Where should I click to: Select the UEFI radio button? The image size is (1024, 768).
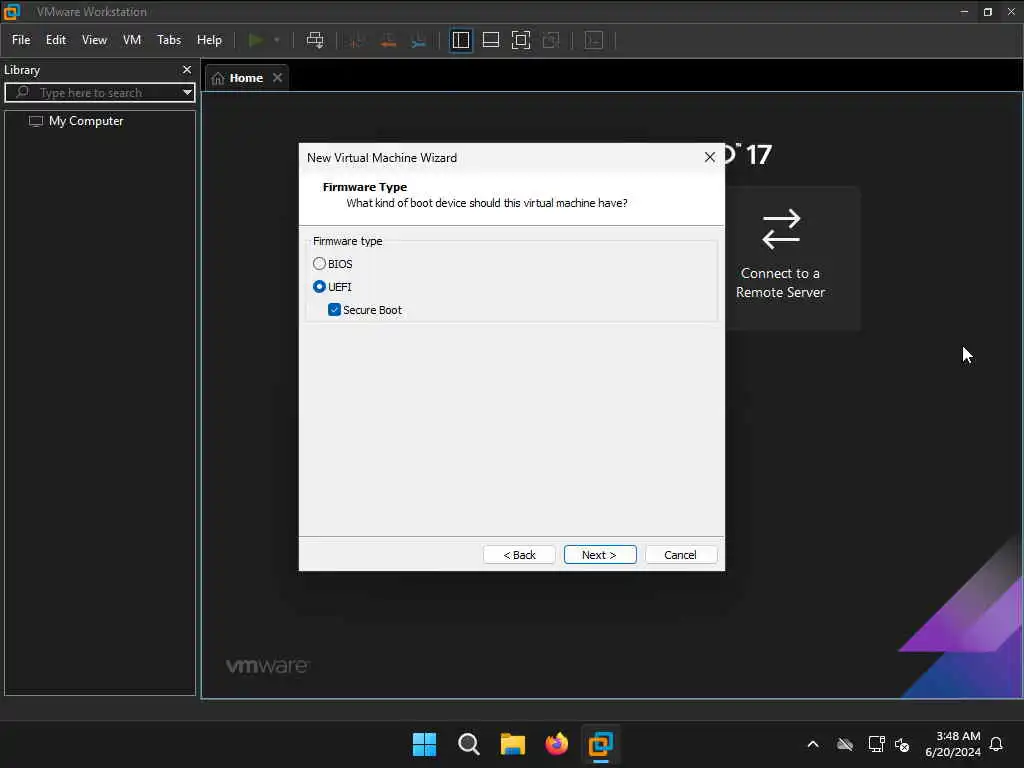319,287
